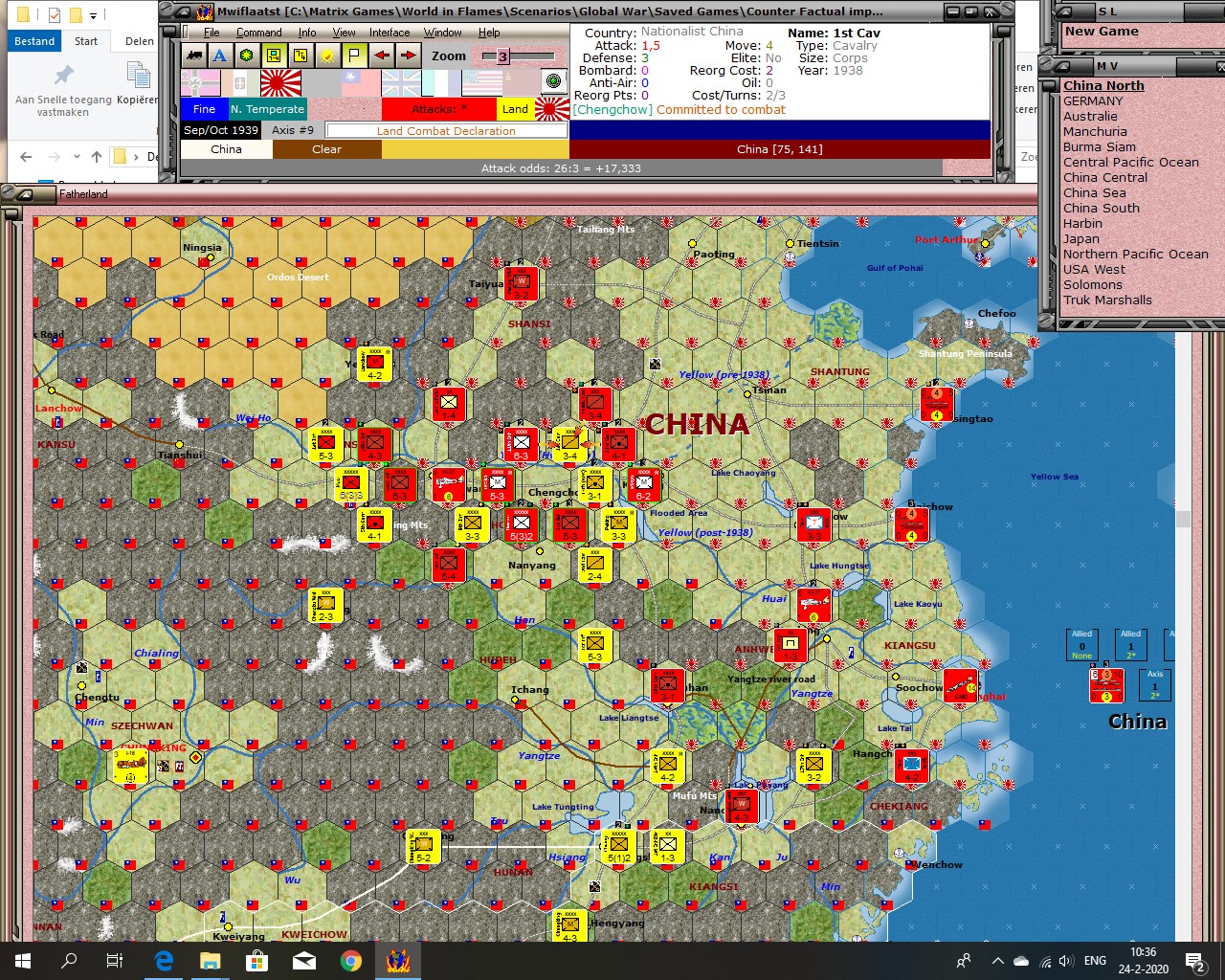Image resolution: width=1225 pixels, height=980 pixels.
Task: Click the blue letter A toolbar icon
Action: (x=220, y=56)
